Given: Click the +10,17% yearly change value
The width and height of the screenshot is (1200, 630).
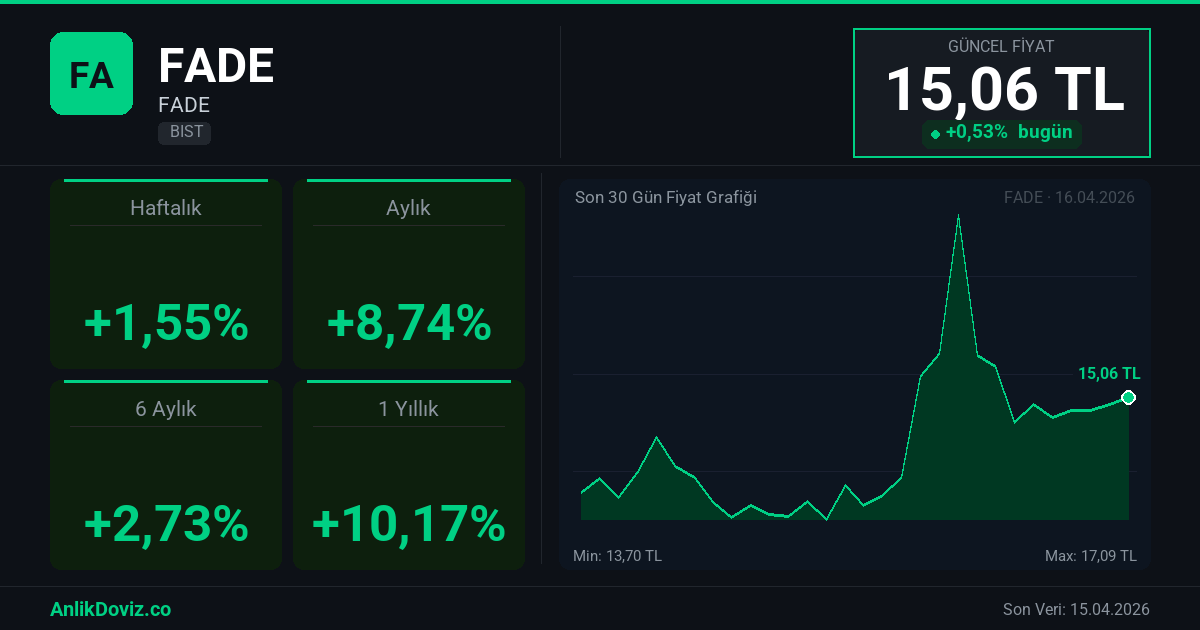Looking at the screenshot, I should 408,523.
